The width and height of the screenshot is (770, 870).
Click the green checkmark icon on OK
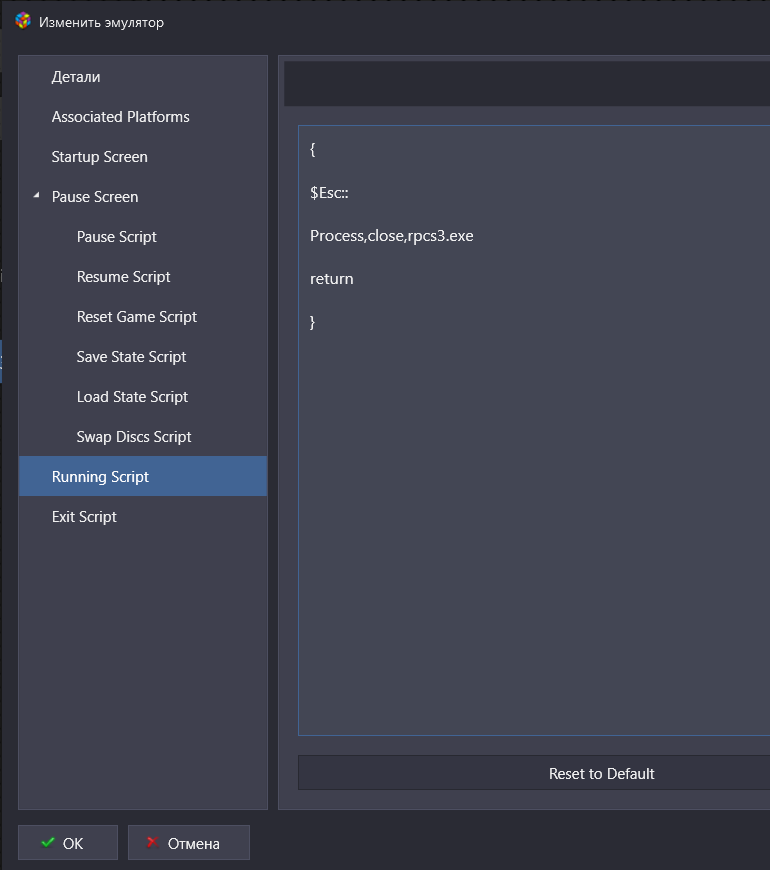click(48, 842)
